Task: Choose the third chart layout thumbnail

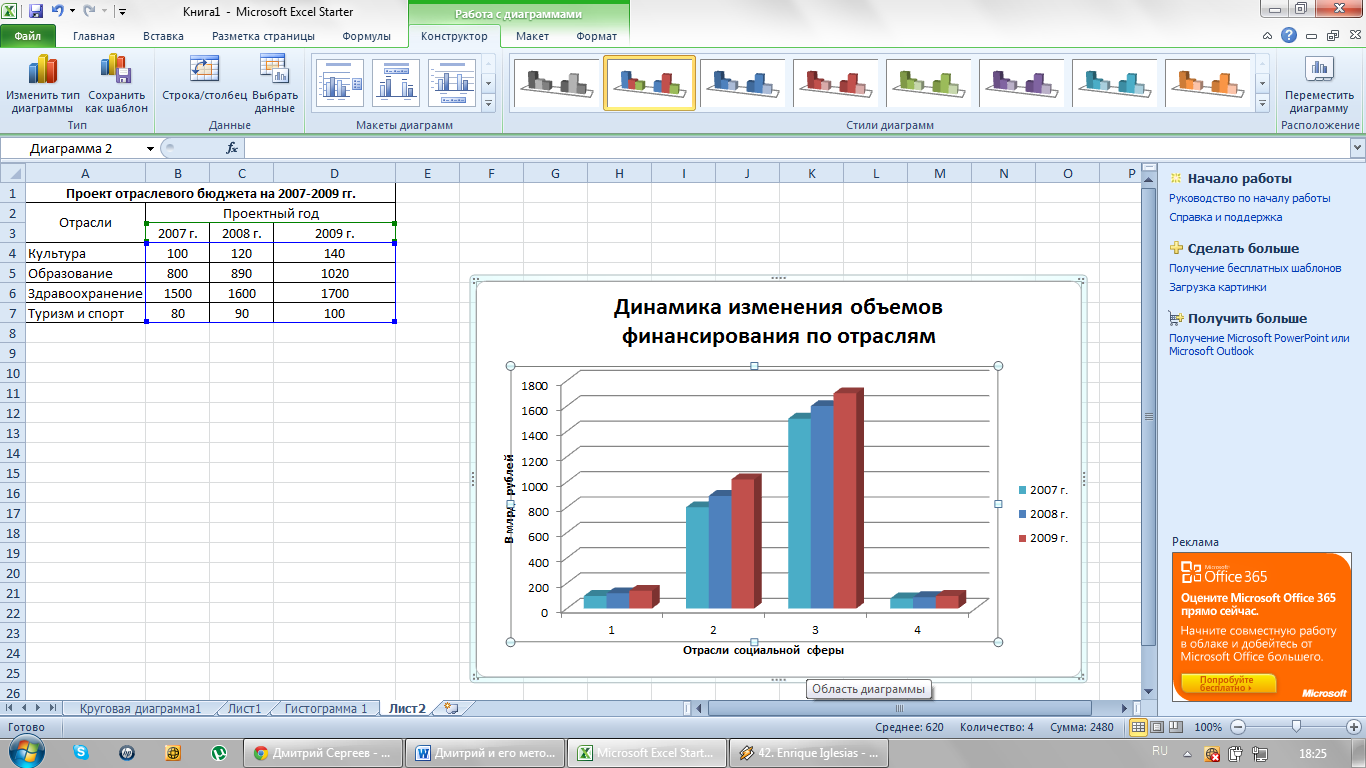Action: (x=453, y=83)
